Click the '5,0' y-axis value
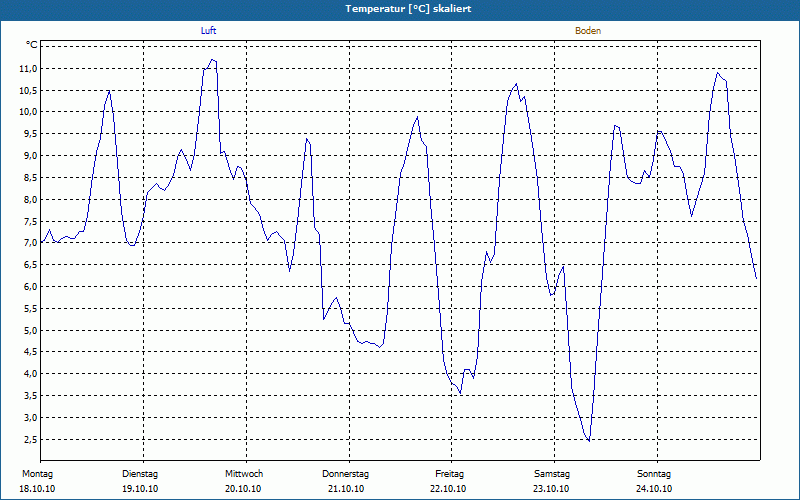The height and width of the screenshot is (500, 800). pyautogui.click(x=30, y=330)
